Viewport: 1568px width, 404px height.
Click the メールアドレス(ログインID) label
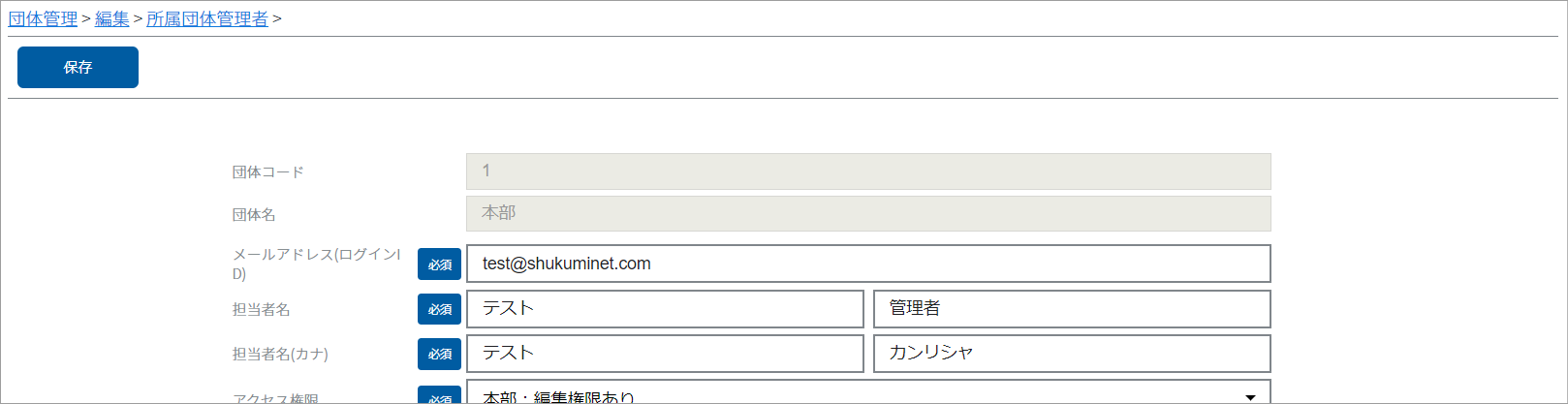click(316, 264)
